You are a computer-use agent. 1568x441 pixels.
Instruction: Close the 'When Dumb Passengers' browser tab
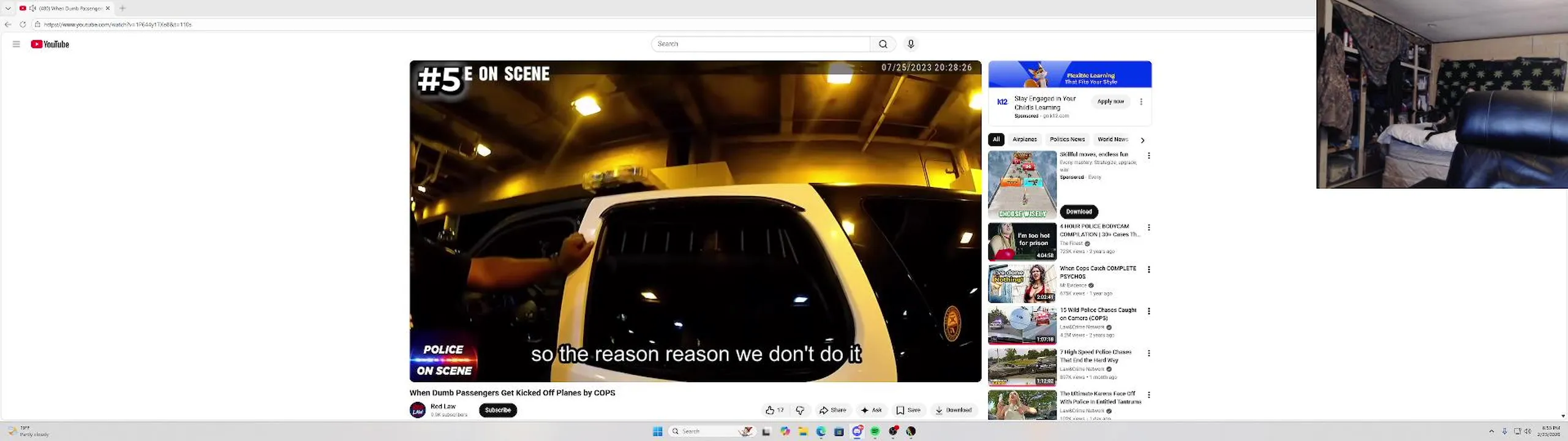point(108,8)
